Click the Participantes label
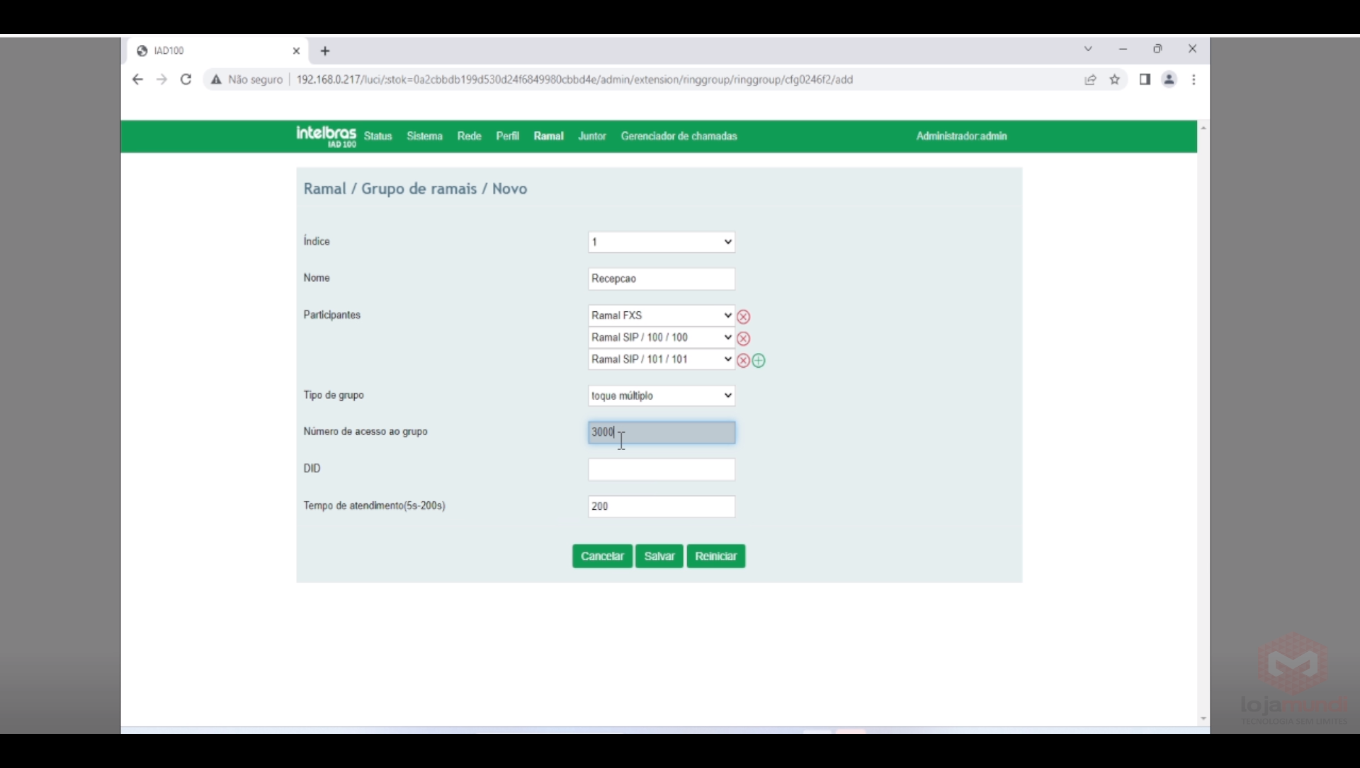The image size is (1360, 768). tap(332, 315)
